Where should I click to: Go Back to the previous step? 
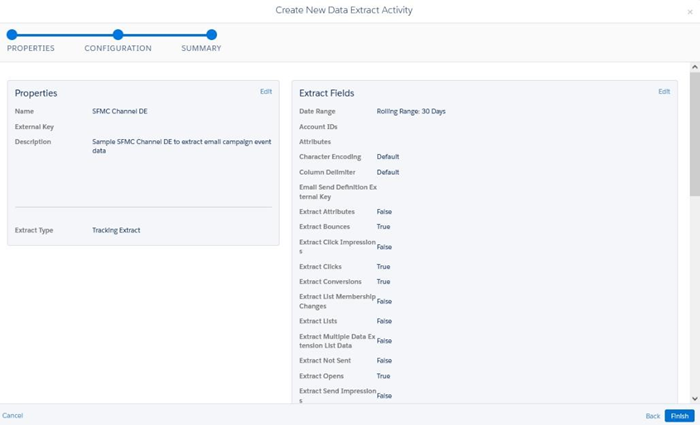652,415
